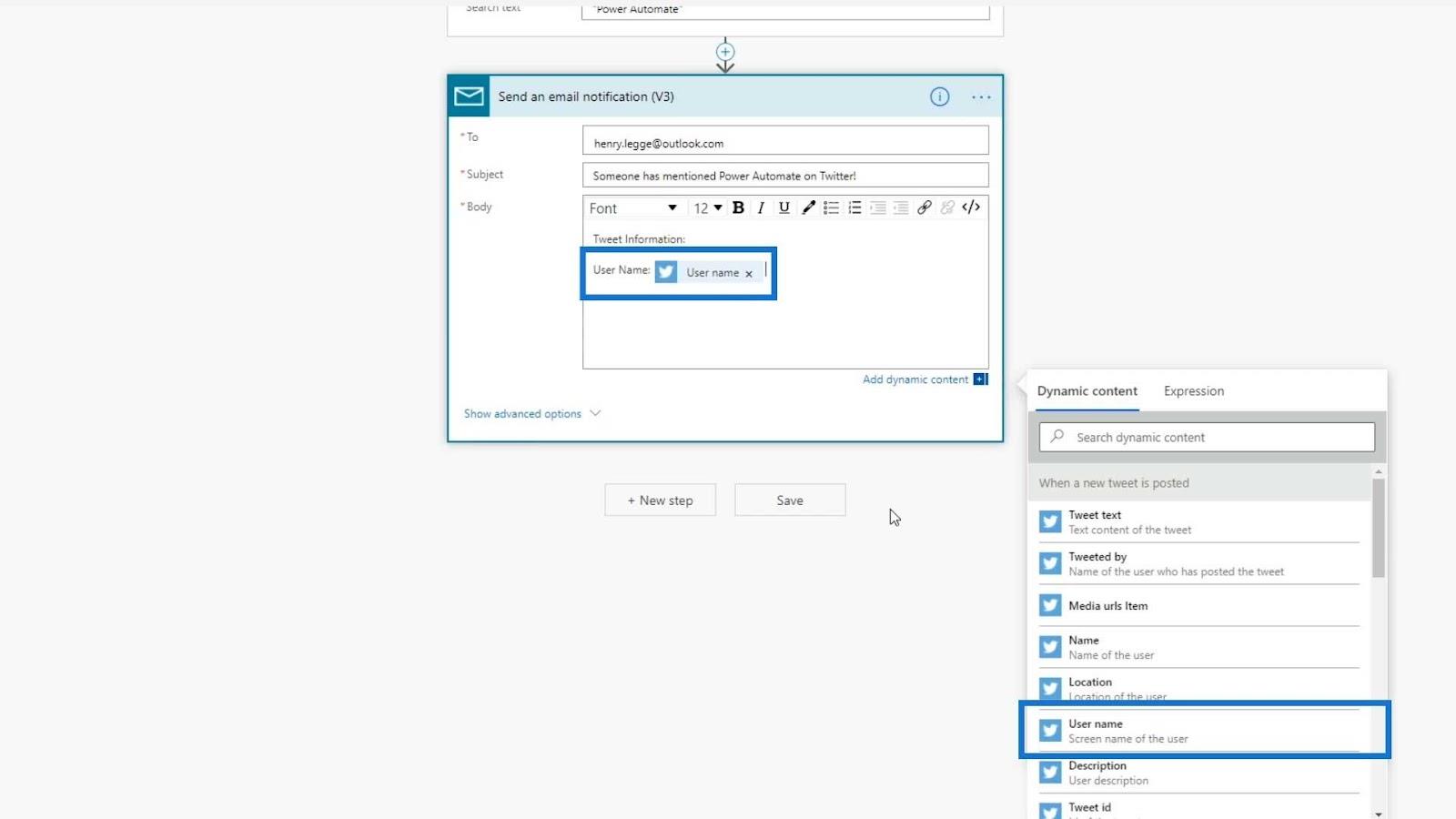The height and width of the screenshot is (819, 1456).
Task: Open the info icon on email action header
Action: pyautogui.click(x=939, y=96)
